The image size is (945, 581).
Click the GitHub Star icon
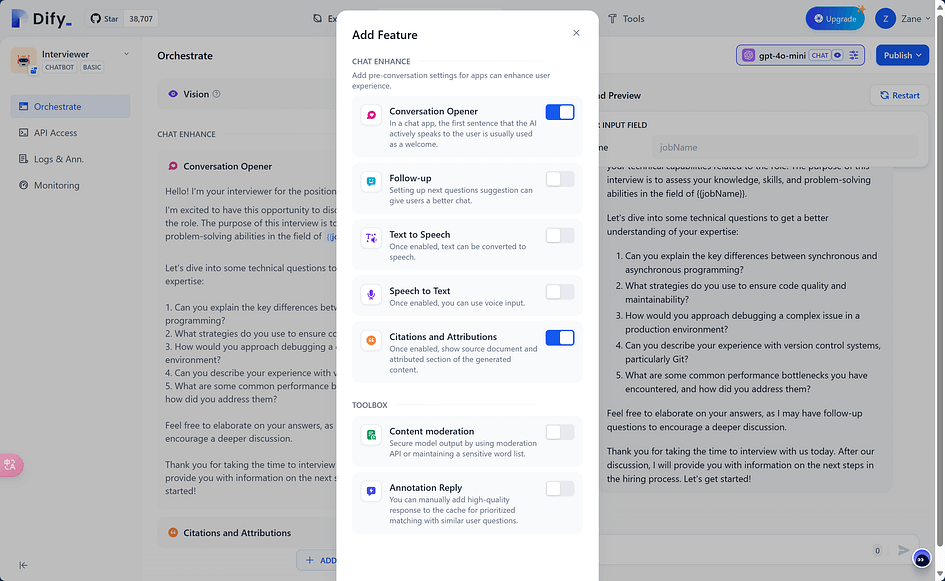(95, 19)
